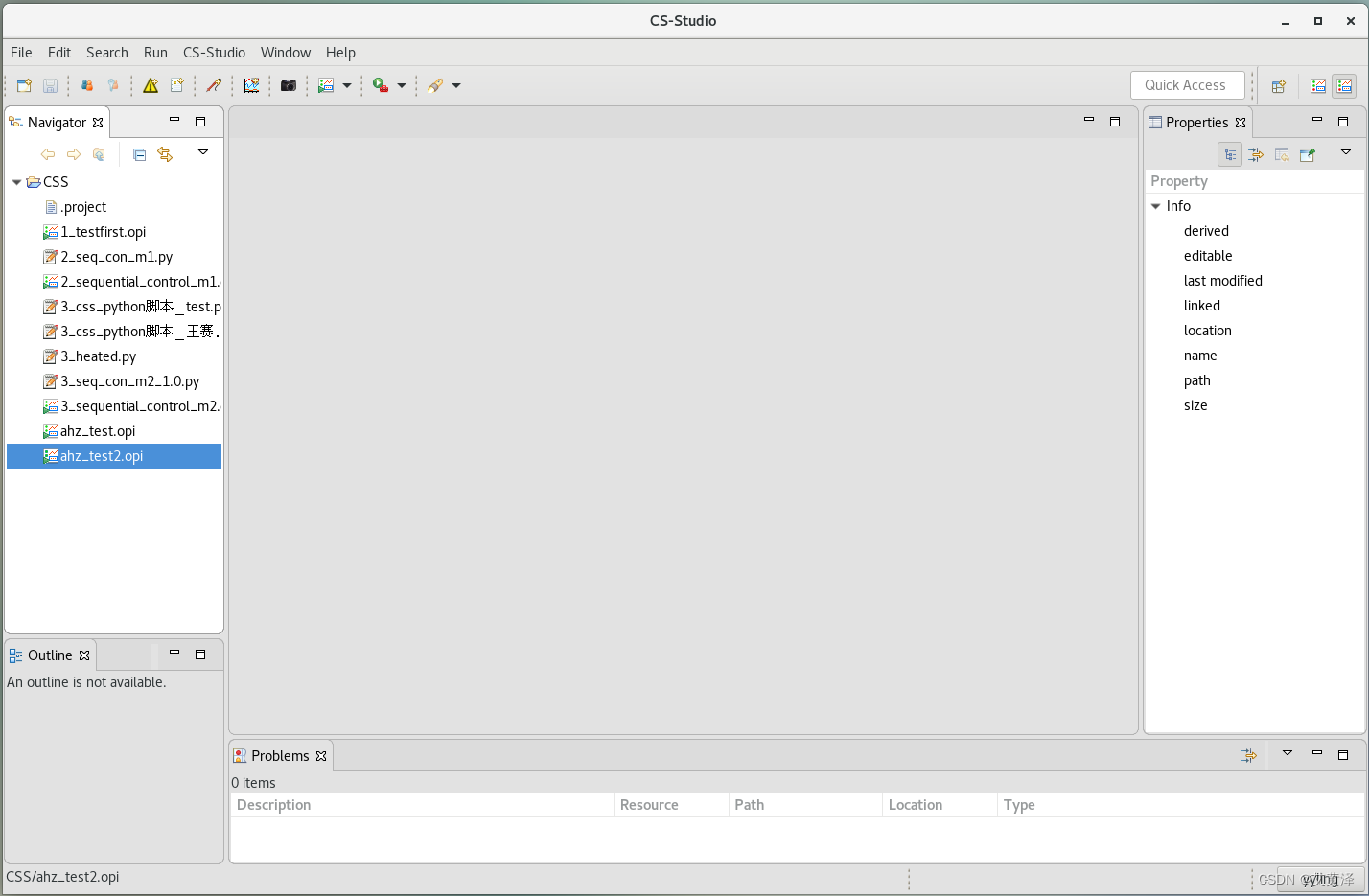Image resolution: width=1369 pixels, height=896 pixels.
Task: Select 3_heated.py file
Action: coord(98,356)
